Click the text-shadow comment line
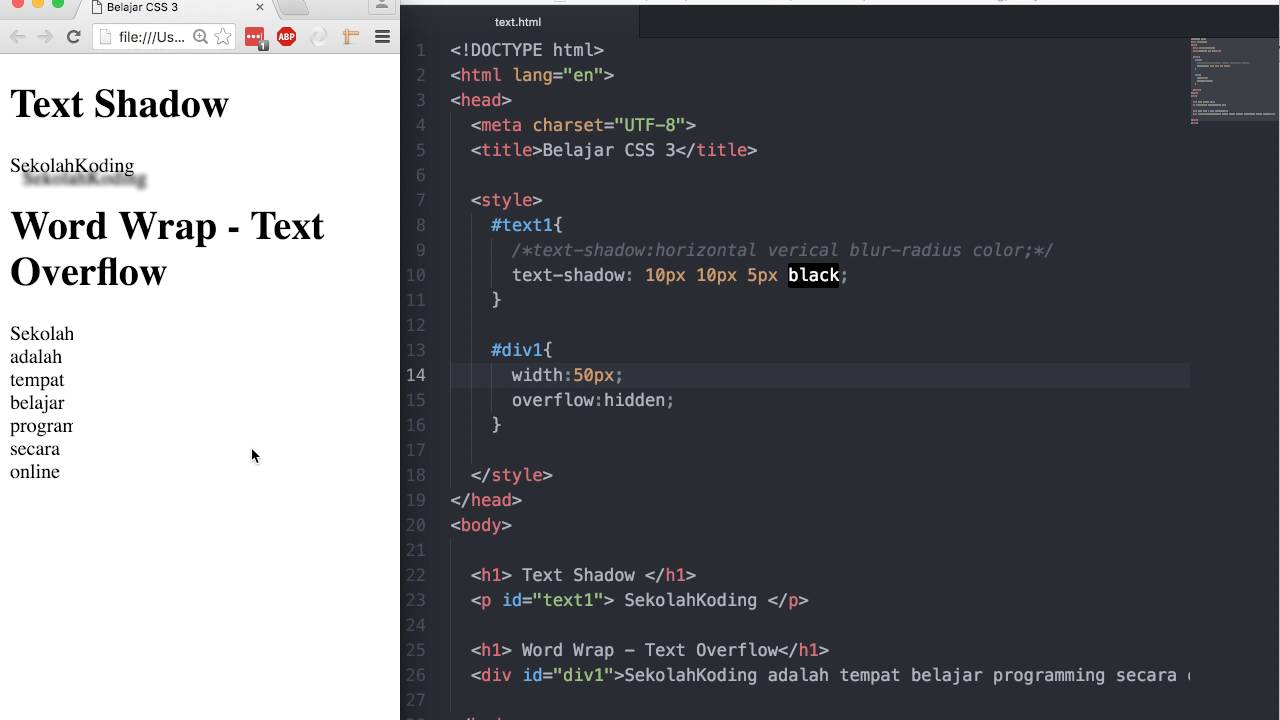The width and height of the screenshot is (1280, 720). [782, 250]
